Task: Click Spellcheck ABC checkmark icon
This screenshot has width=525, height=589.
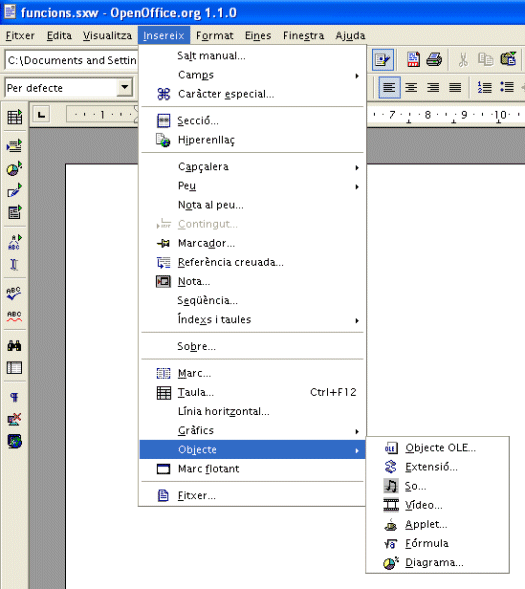Action: [14, 293]
